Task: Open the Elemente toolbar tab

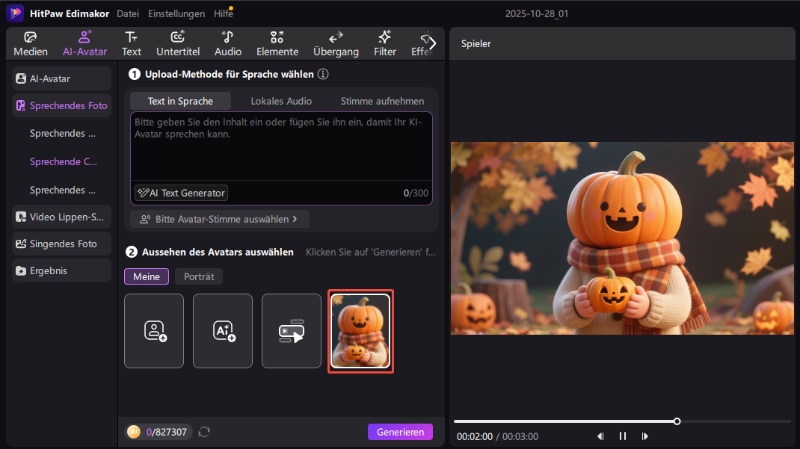Action: 277,43
